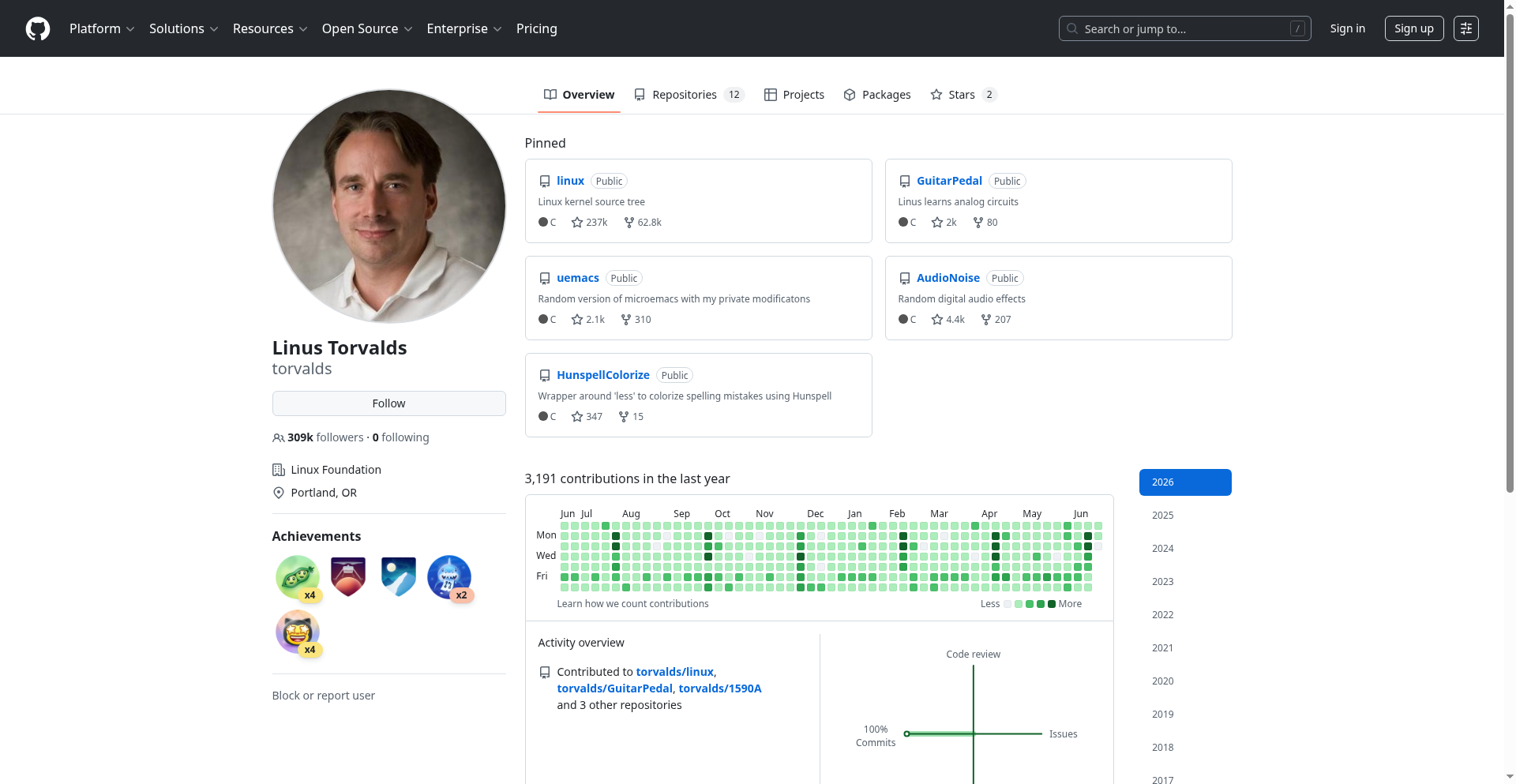
Task: Click the search magnifier icon in the header
Action: [x=1072, y=28]
